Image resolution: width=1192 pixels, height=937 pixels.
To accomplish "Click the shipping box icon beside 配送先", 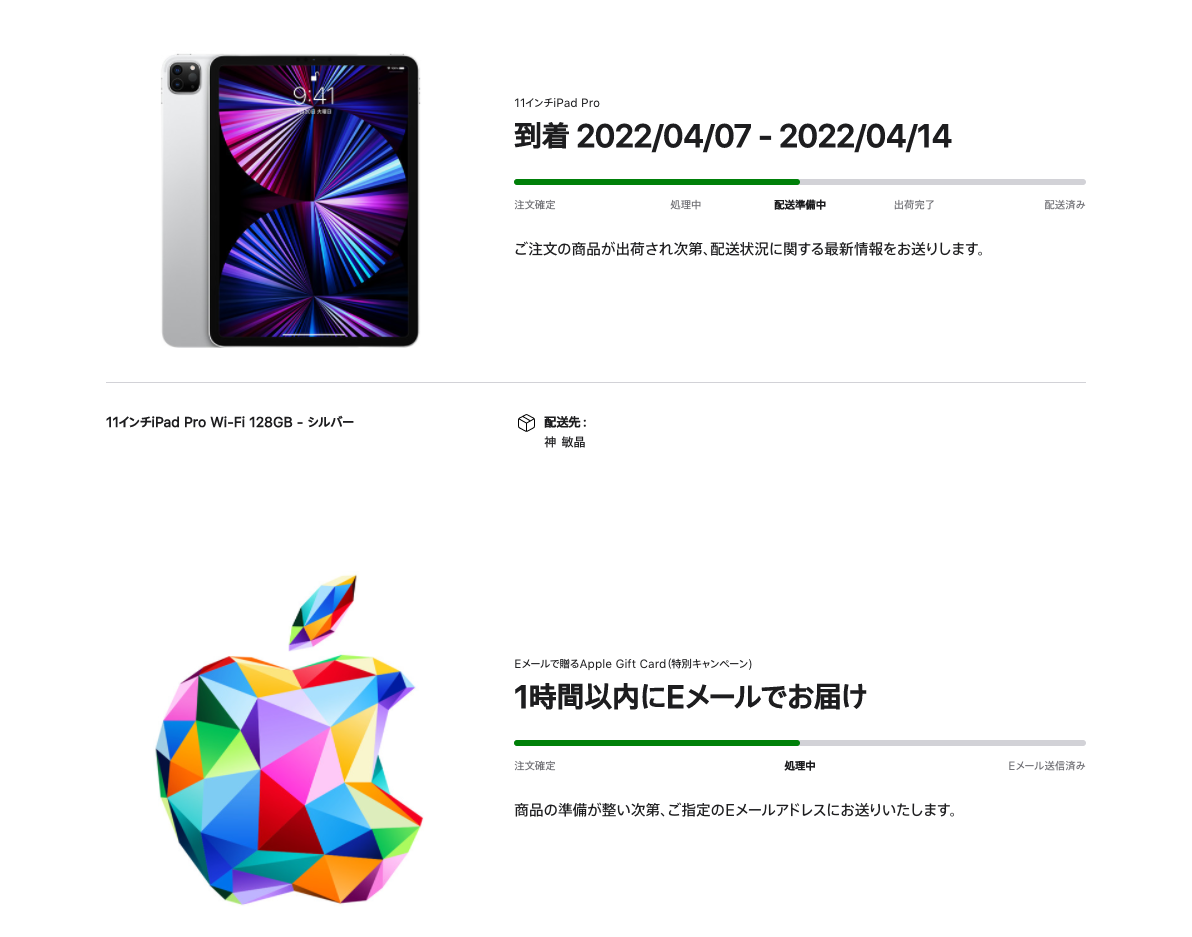I will tap(526, 423).
